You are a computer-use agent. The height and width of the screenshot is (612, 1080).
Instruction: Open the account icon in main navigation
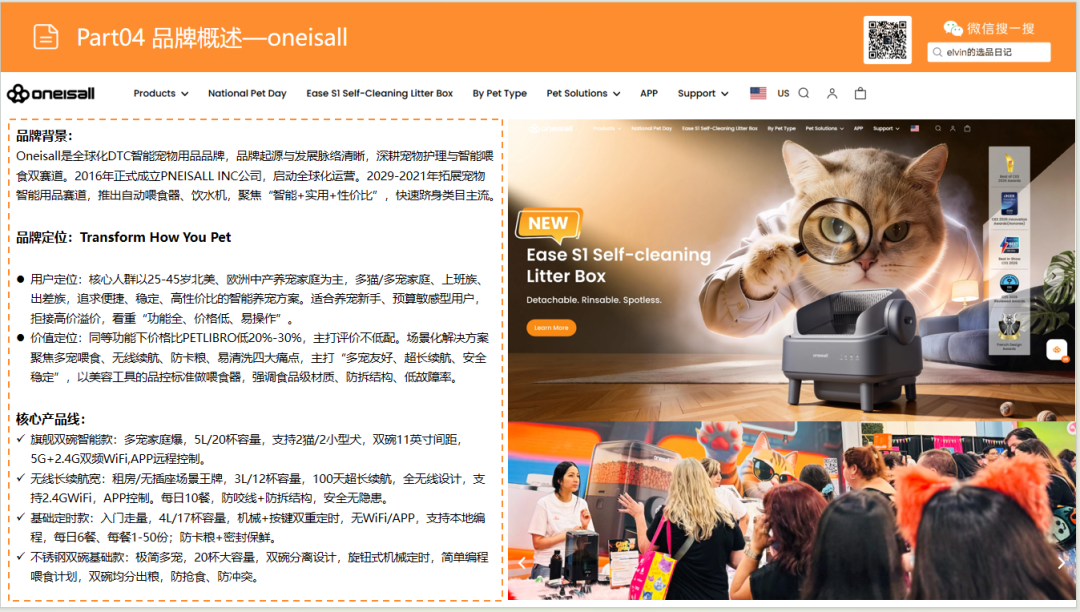pos(832,94)
